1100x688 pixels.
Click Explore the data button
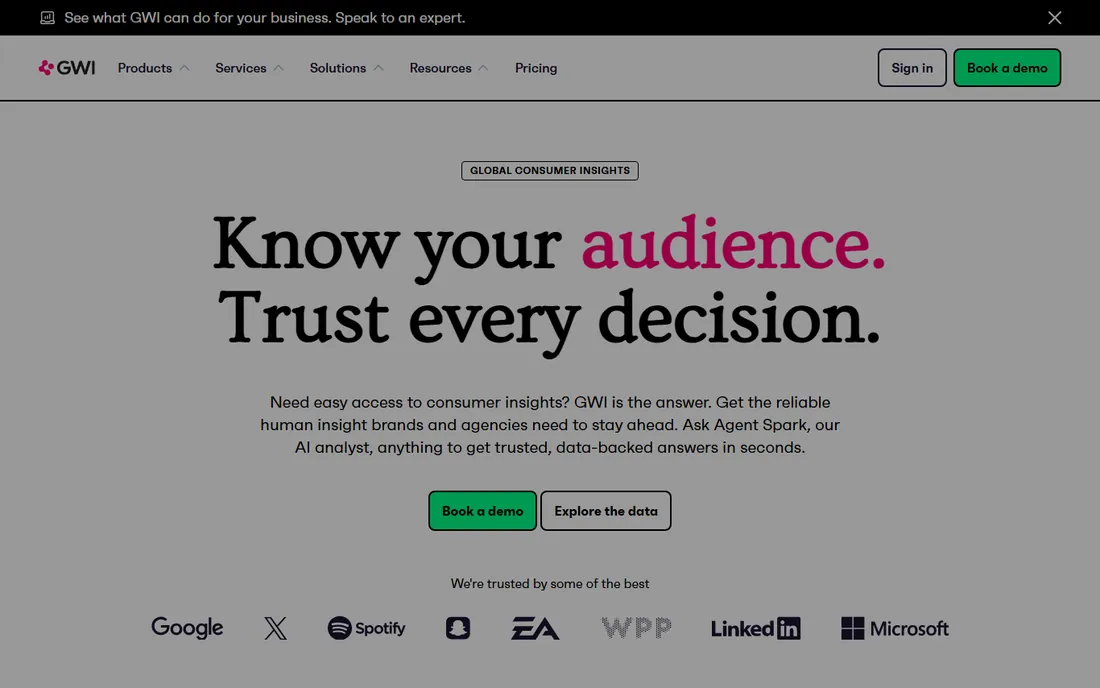pyautogui.click(x=606, y=511)
